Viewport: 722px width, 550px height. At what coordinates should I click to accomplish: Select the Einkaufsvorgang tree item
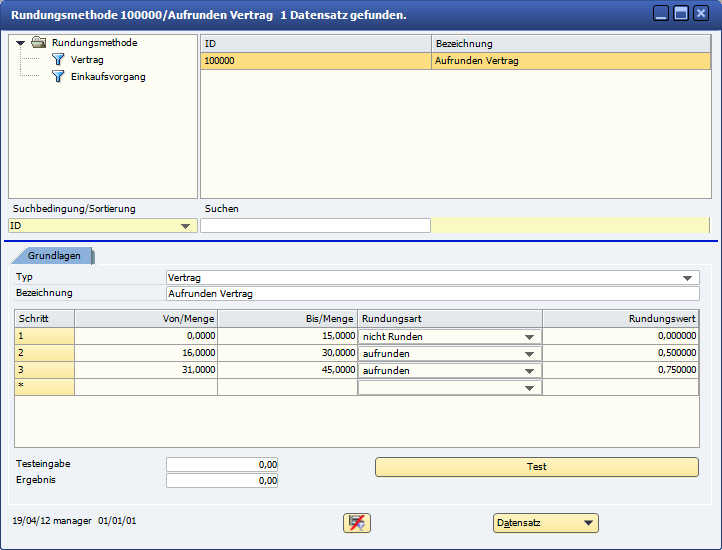[x=108, y=77]
